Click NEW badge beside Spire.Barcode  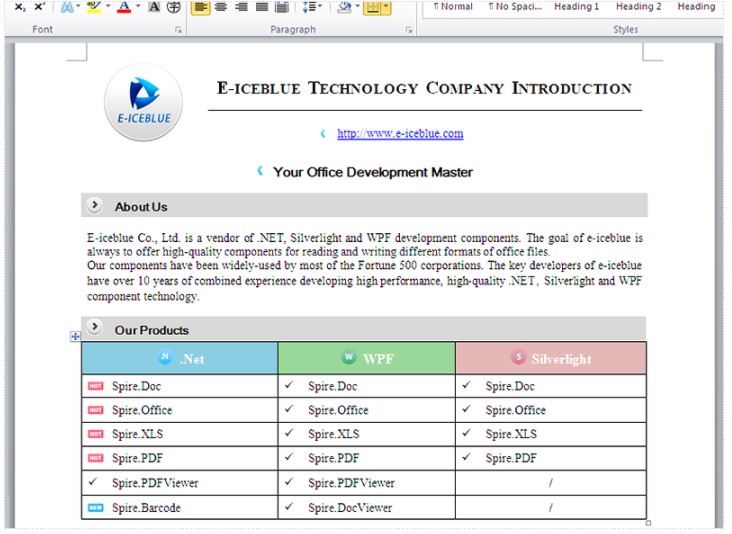[96, 507]
